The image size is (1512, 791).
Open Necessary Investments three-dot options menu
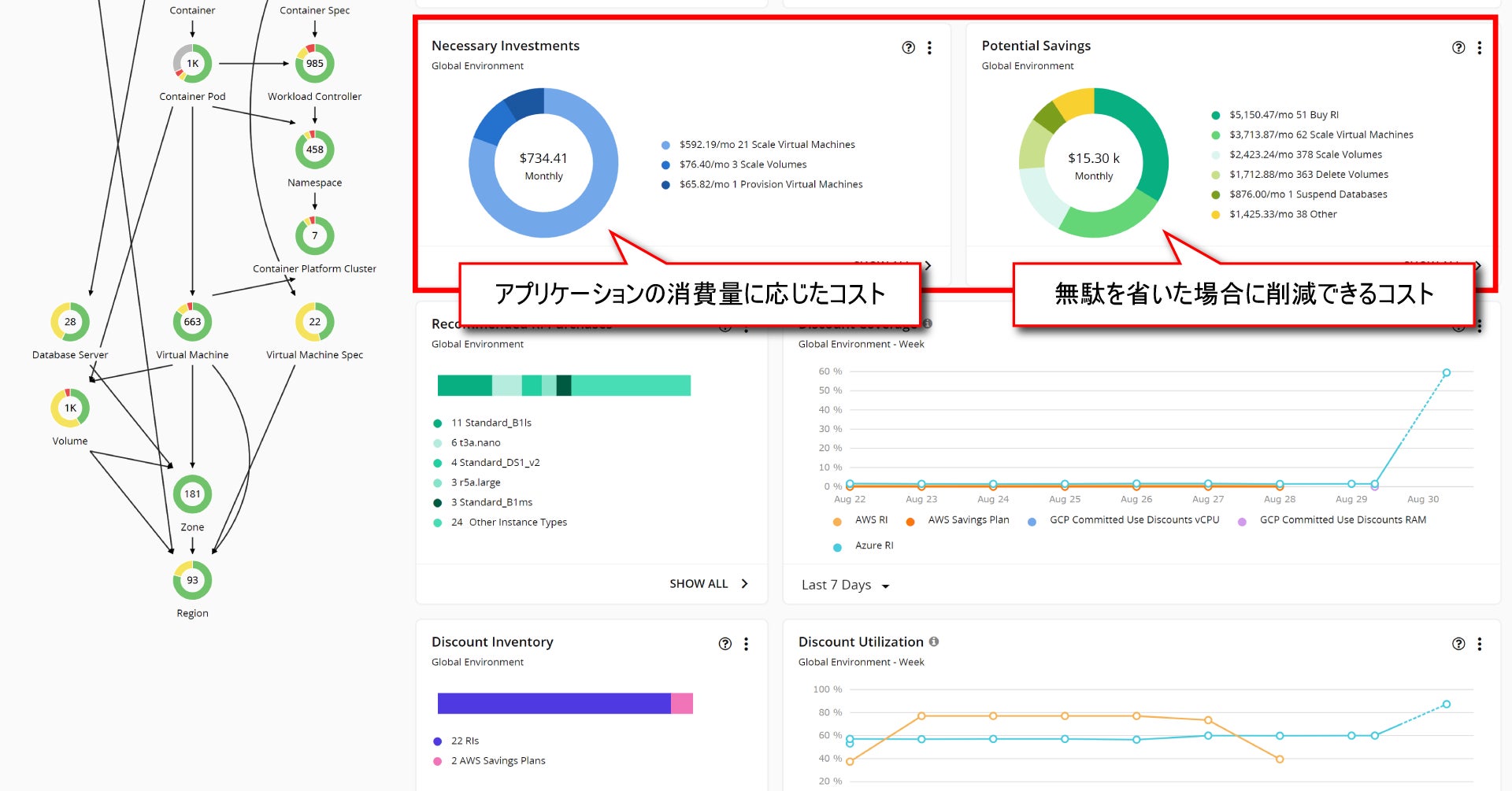click(x=929, y=47)
